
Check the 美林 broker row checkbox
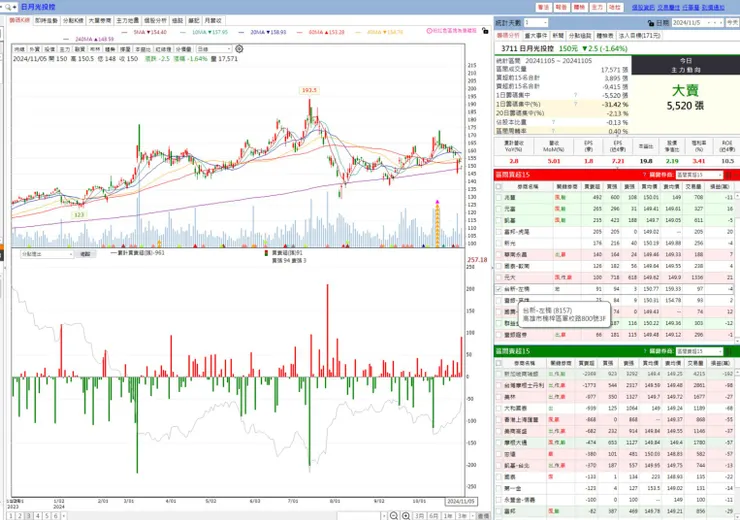click(499, 397)
